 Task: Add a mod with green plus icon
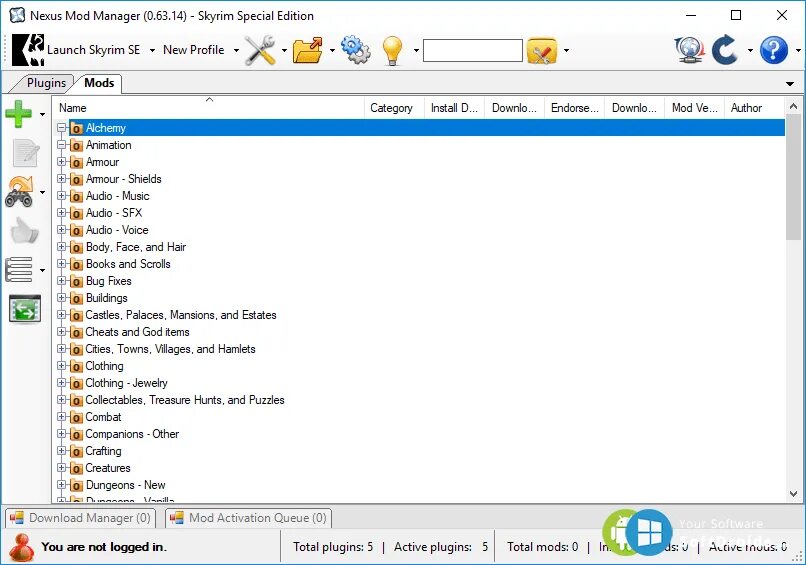pyautogui.click(x=19, y=114)
